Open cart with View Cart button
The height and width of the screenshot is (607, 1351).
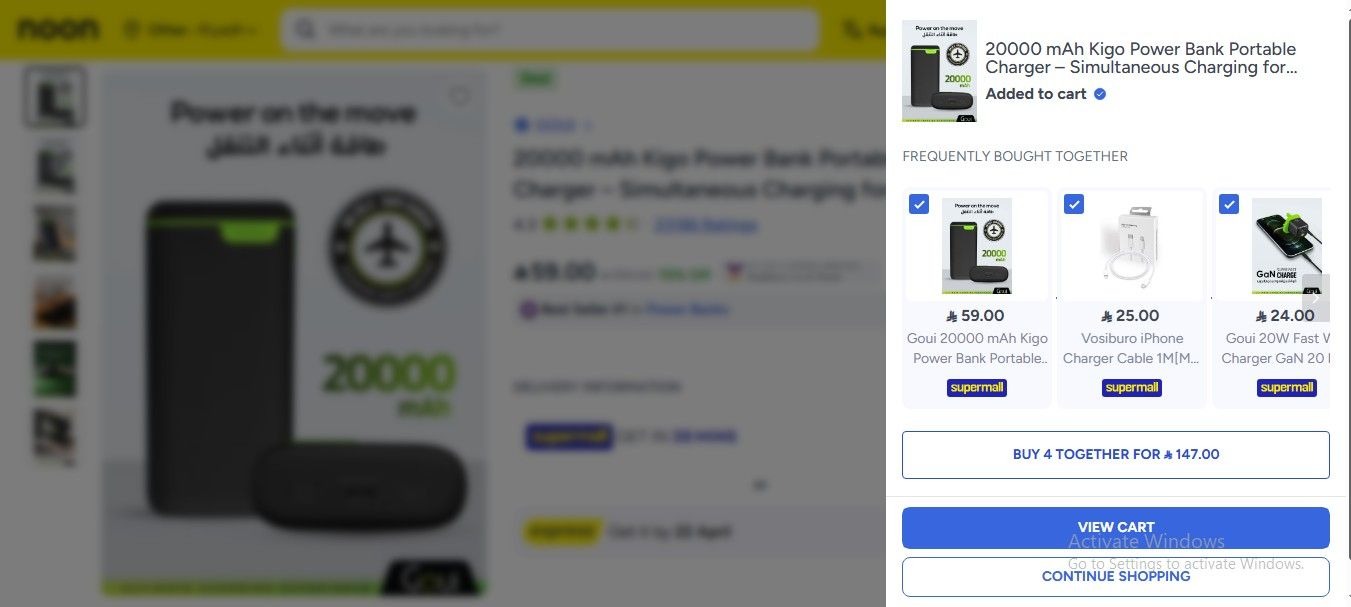point(1115,528)
